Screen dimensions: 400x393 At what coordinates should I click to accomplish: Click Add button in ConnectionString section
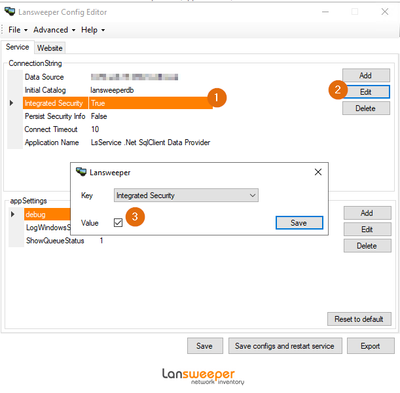(366, 75)
